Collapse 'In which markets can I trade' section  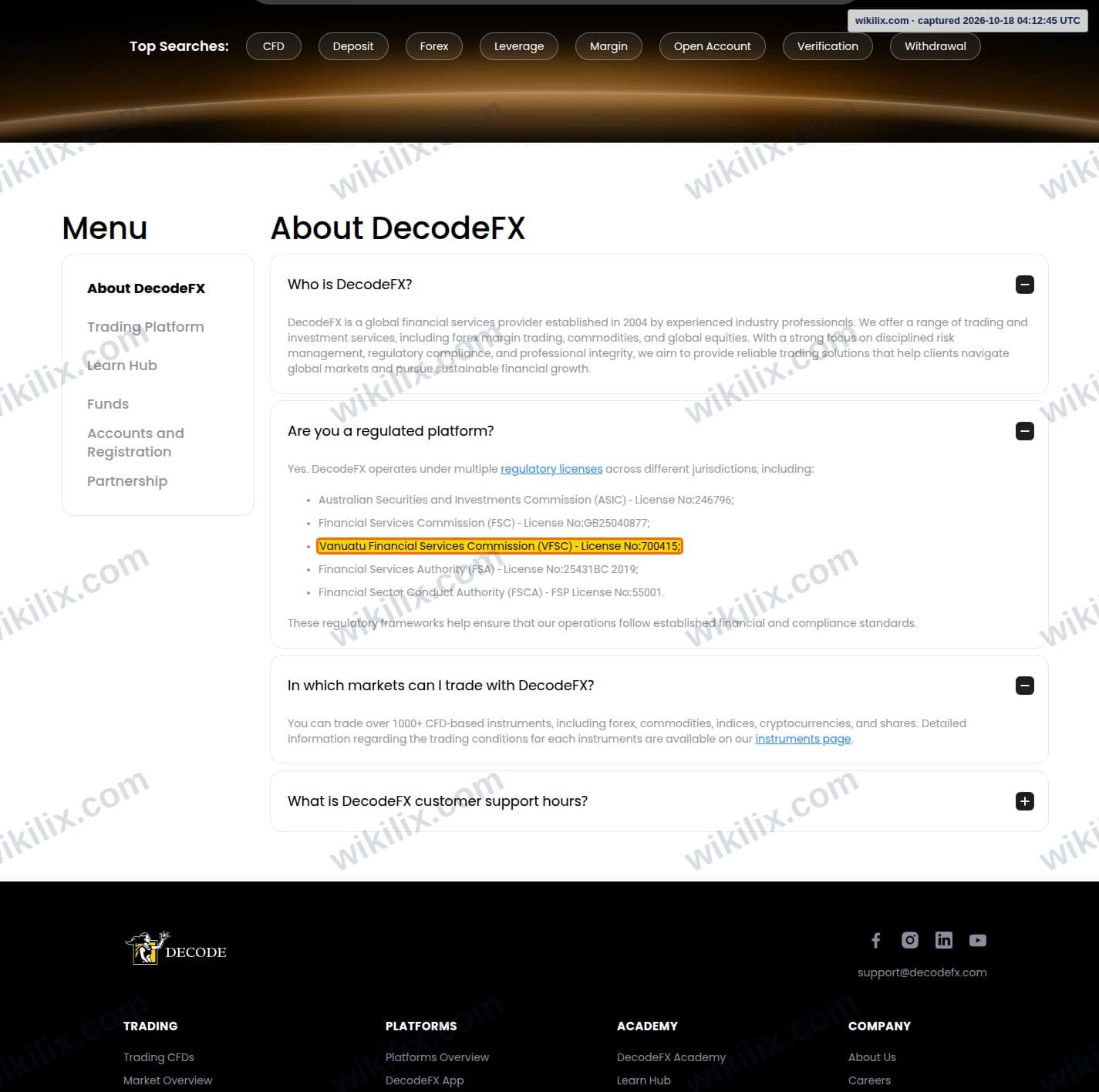[1025, 686]
